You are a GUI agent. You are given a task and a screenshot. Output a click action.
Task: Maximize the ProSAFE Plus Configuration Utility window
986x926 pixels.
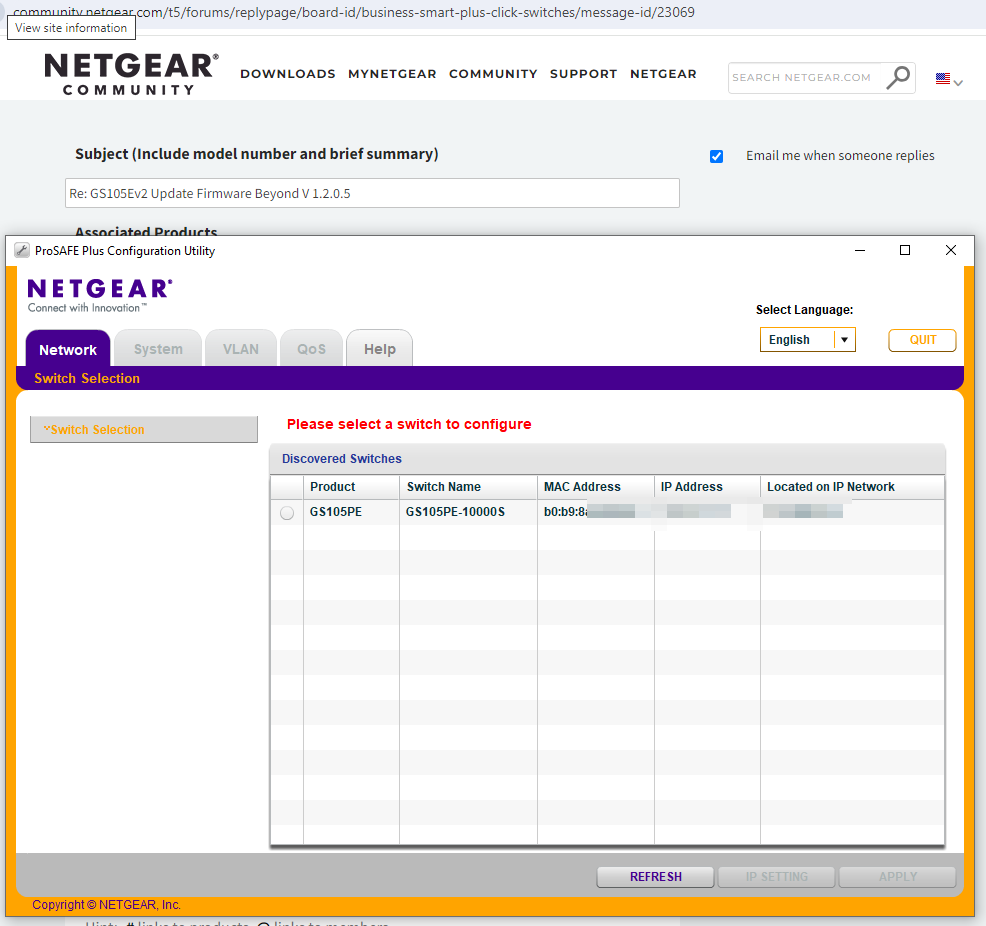[x=905, y=251]
